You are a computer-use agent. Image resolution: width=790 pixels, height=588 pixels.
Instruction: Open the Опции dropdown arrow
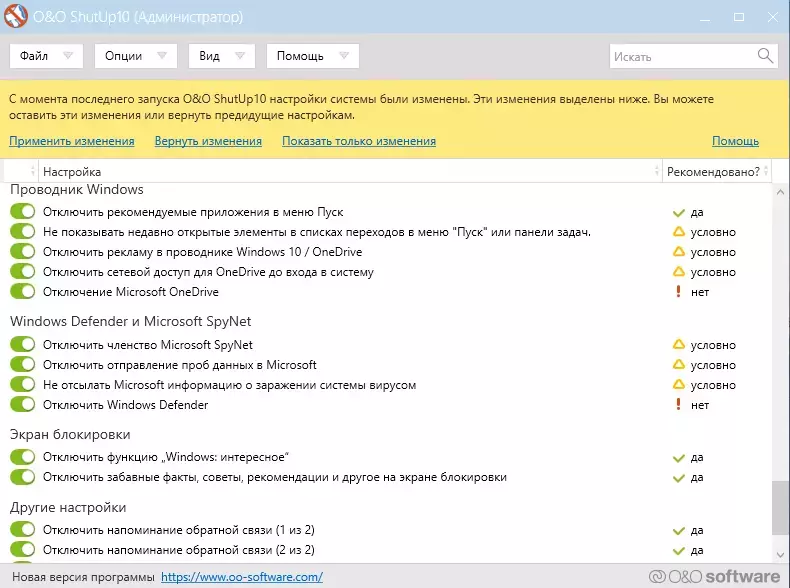162,56
